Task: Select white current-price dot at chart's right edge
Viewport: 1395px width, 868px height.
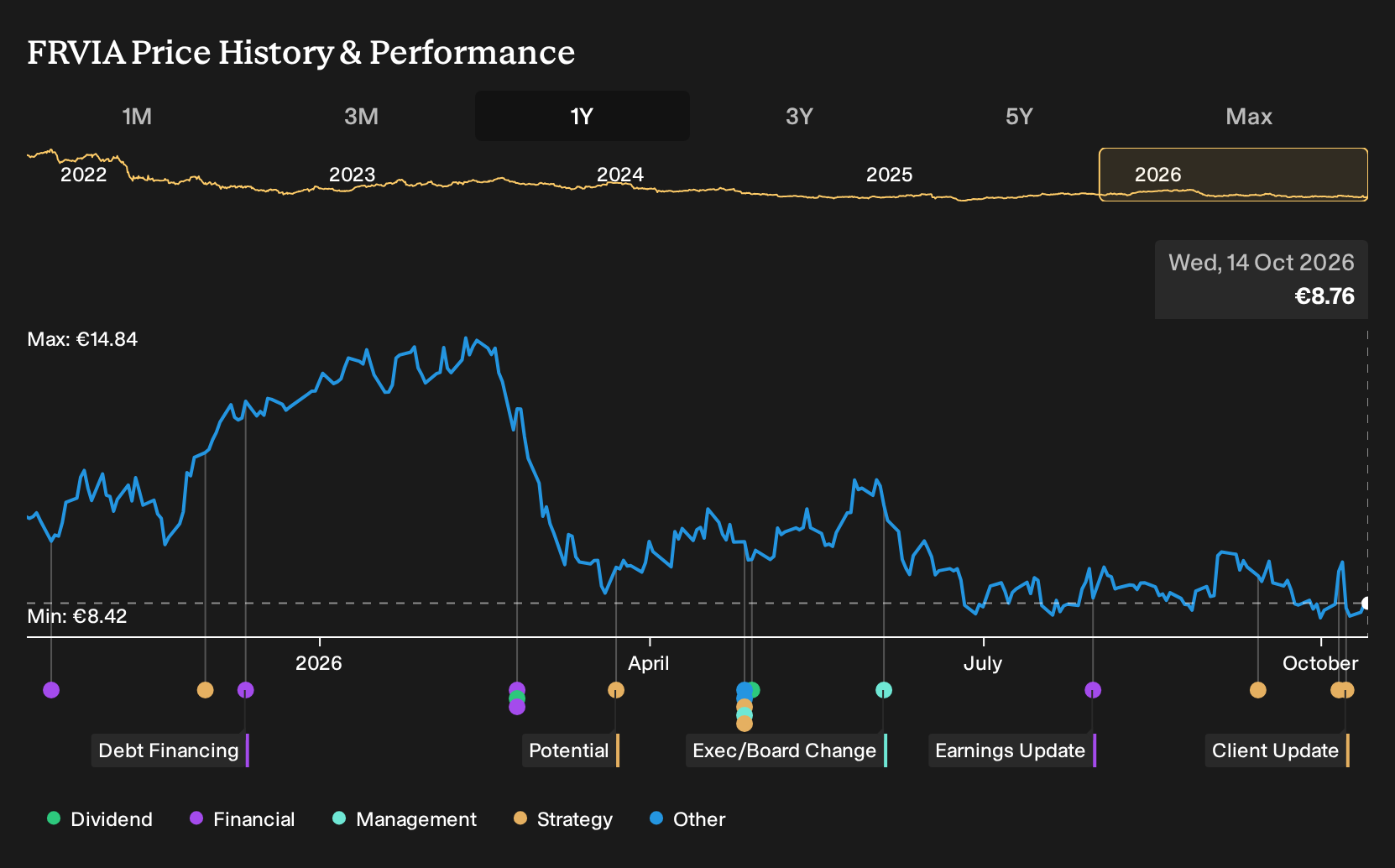Action: 1366,603
